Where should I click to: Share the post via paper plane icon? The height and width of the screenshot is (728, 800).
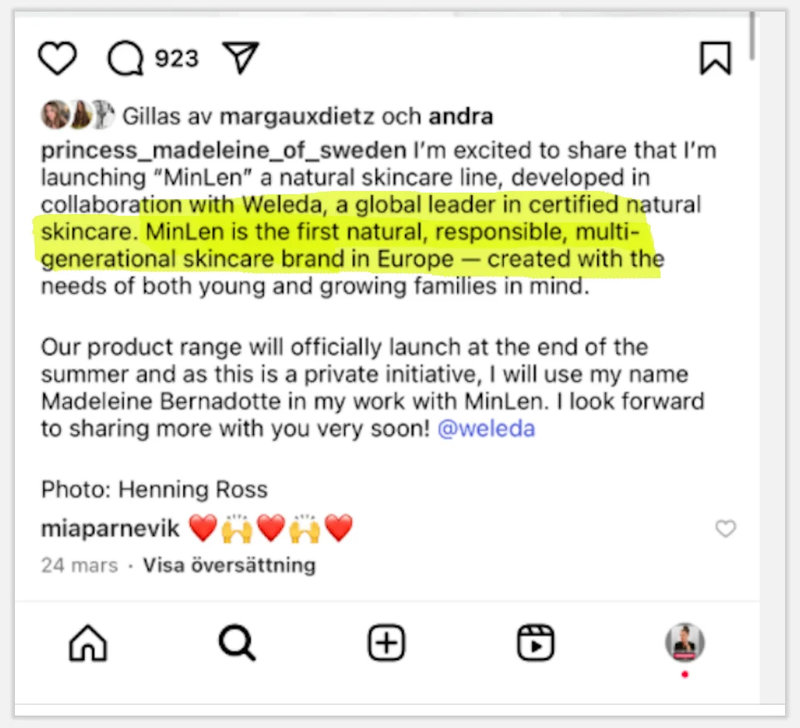(x=239, y=58)
